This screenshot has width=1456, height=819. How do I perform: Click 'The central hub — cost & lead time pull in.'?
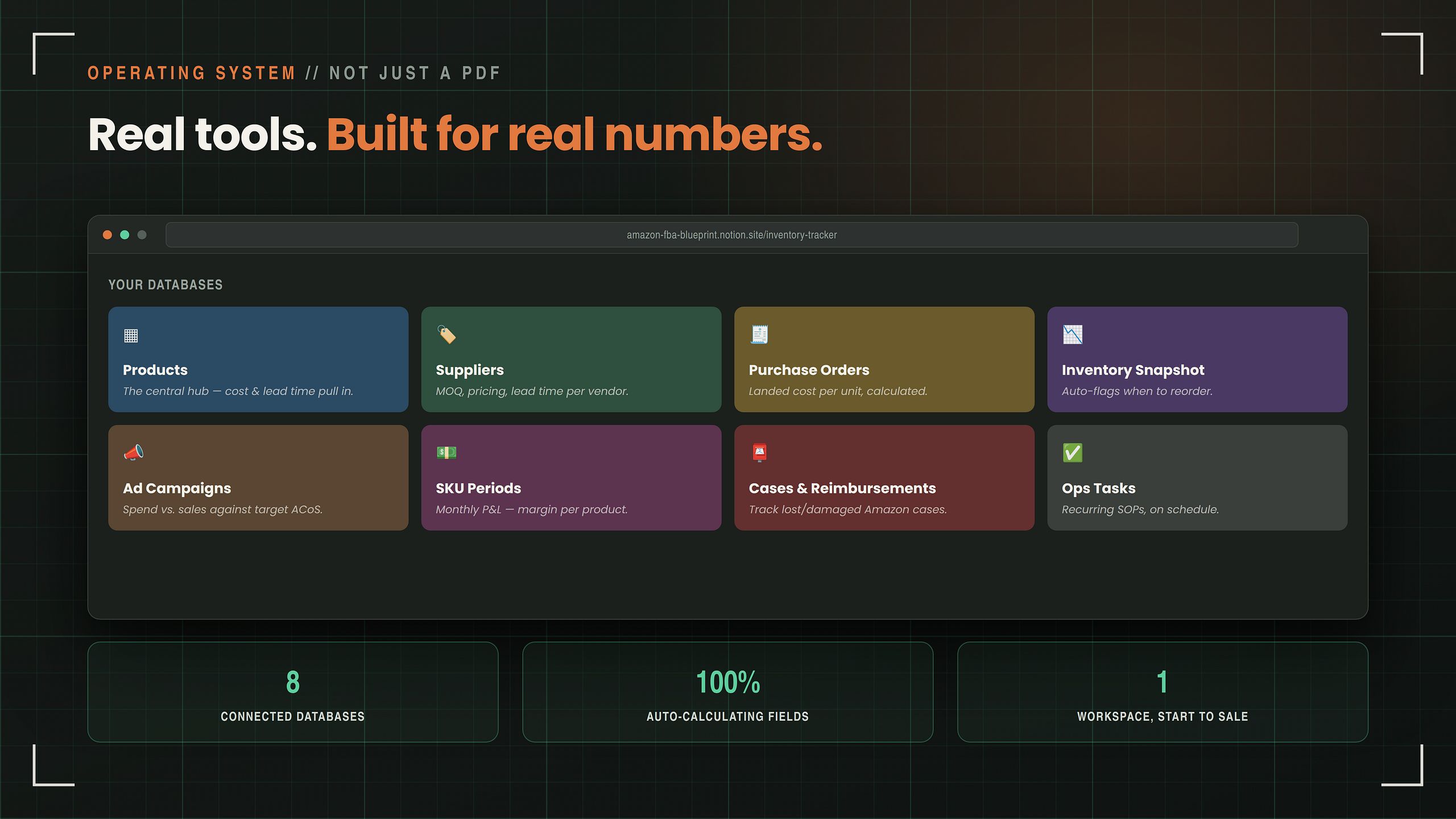pos(238,391)
